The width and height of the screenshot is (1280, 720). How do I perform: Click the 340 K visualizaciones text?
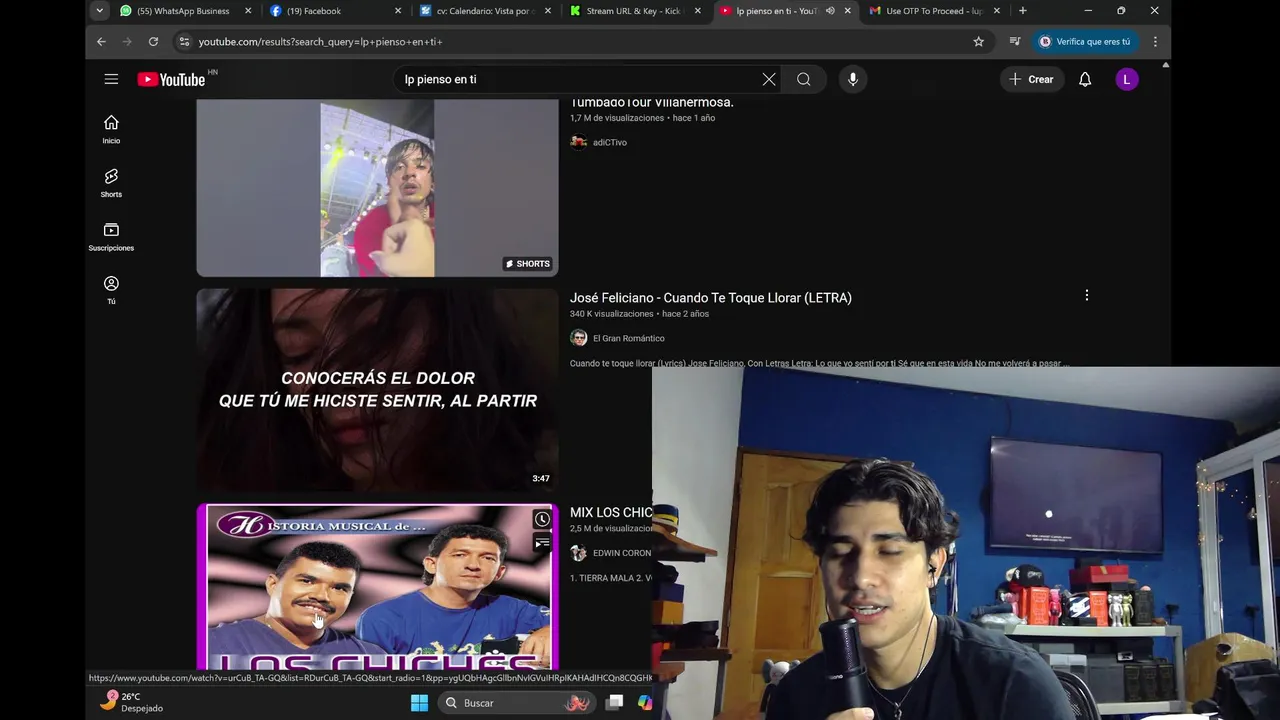[611, 314]
